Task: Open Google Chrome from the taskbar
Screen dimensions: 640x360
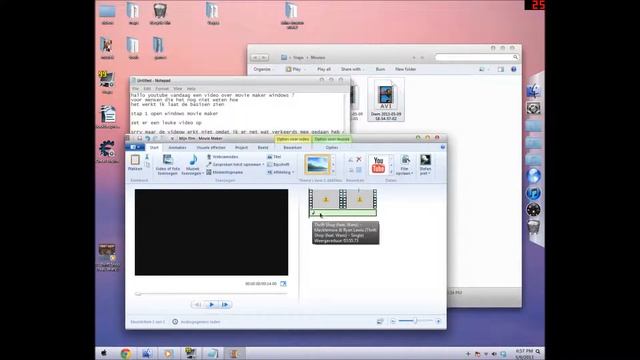Action: pos(126,353)
